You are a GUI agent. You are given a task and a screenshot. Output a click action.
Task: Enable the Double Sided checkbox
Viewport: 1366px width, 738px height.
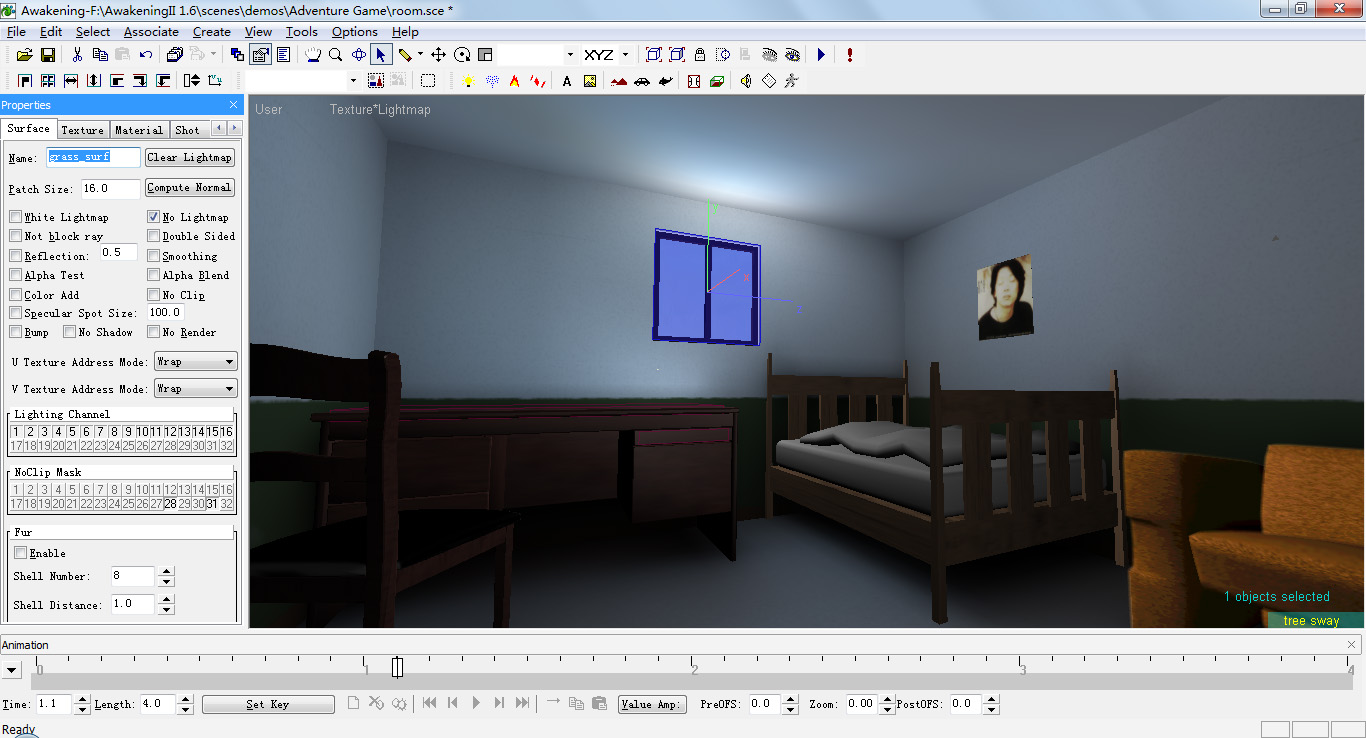point(153,236)
